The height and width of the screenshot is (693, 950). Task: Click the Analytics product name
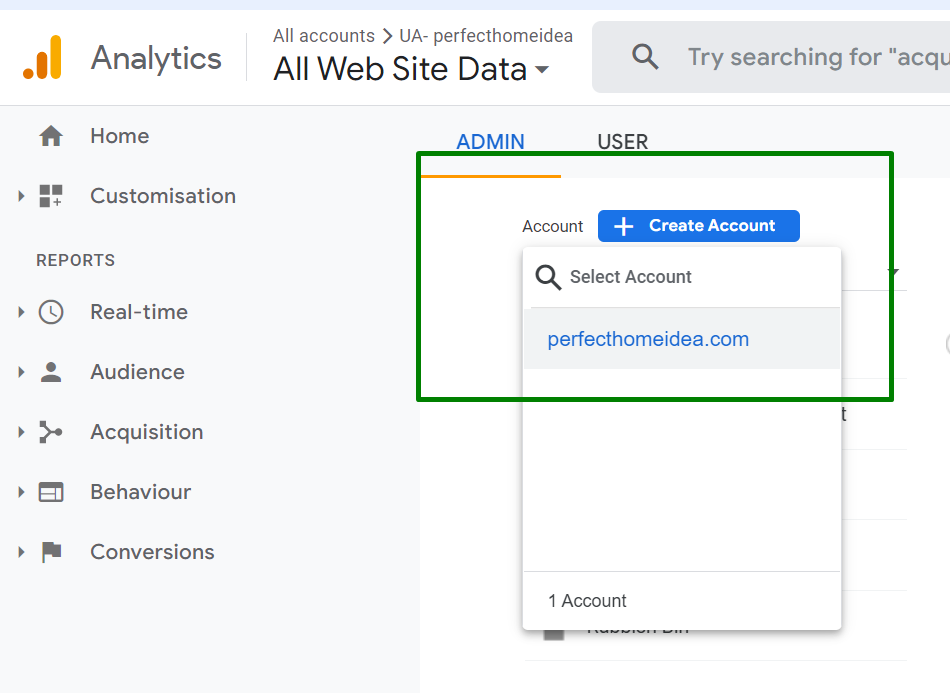tap(156, 58)
